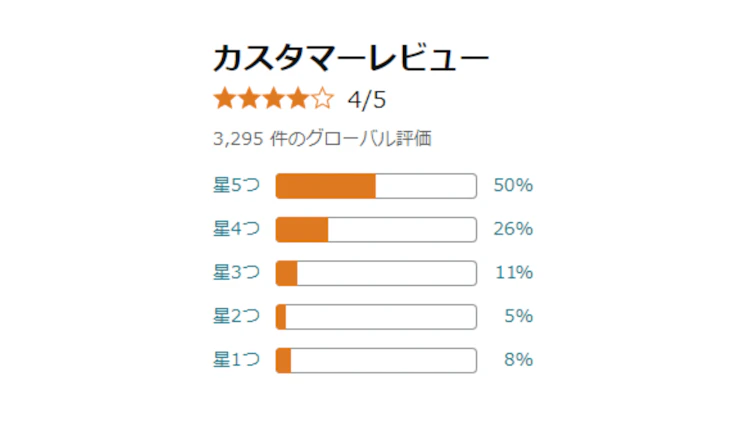Image resolution: width=750 pixels, height=422 pixels.
Task: Open the 星4つ reviews link
Action: 236,229
